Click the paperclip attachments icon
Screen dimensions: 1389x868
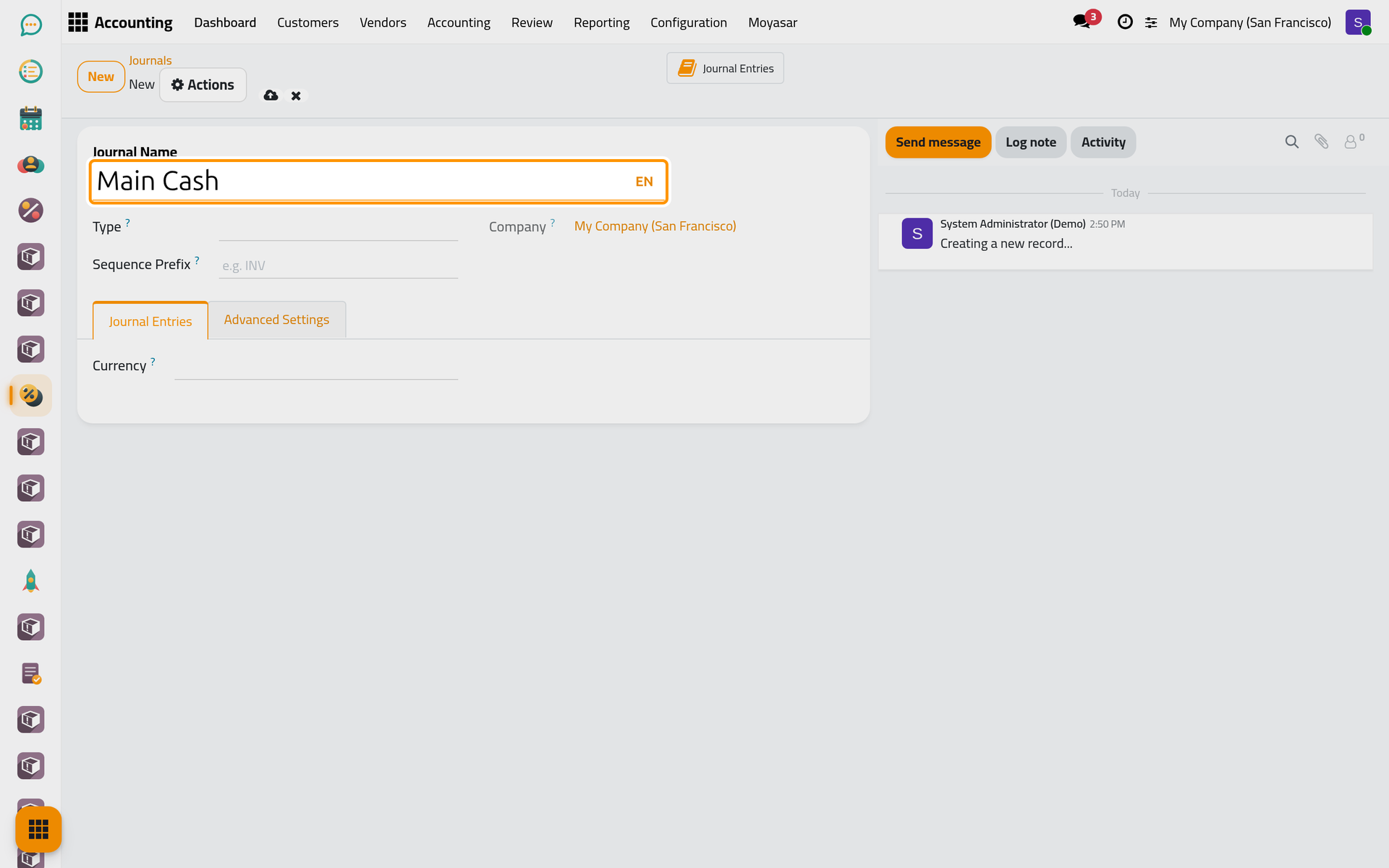tap(1321, 142)
